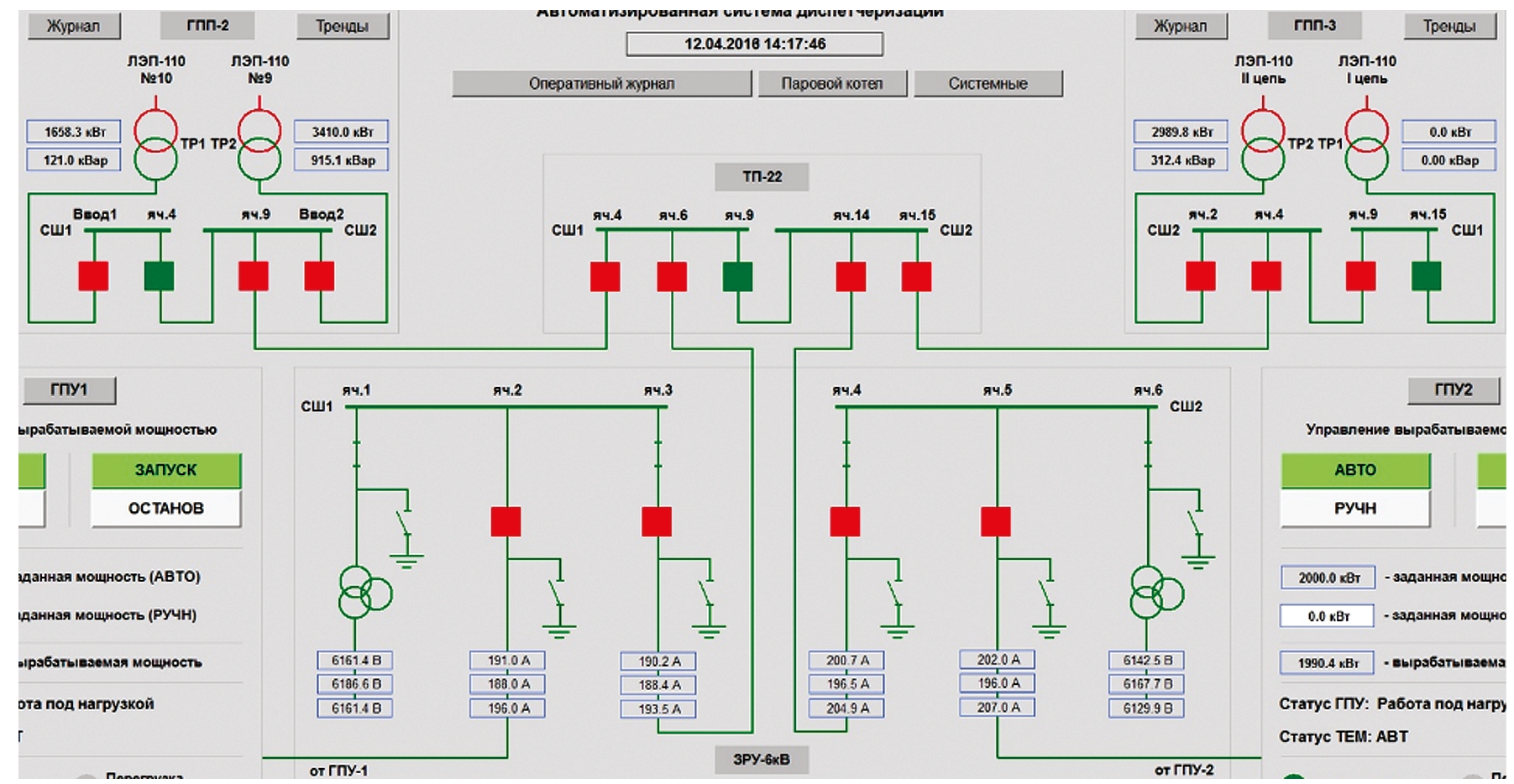Screen dimensions: 1514x784
Task: Select the green яч.15 breaker in ГПП-3
Action: [1426, 275]
